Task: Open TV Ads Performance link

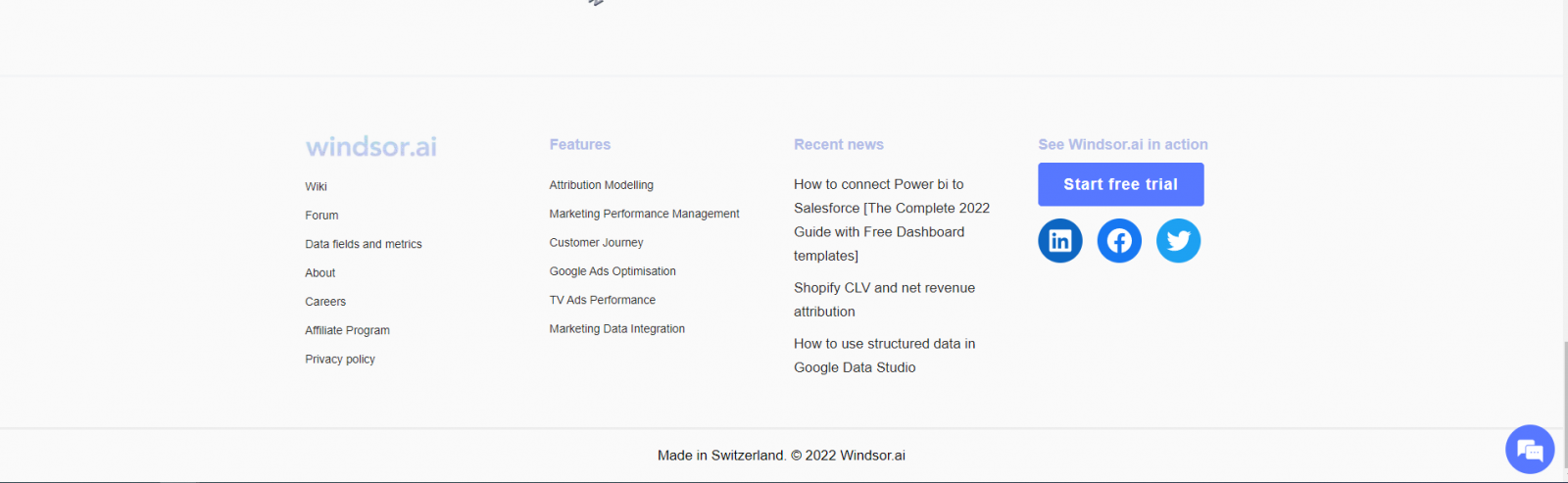Action: point(602,301)
